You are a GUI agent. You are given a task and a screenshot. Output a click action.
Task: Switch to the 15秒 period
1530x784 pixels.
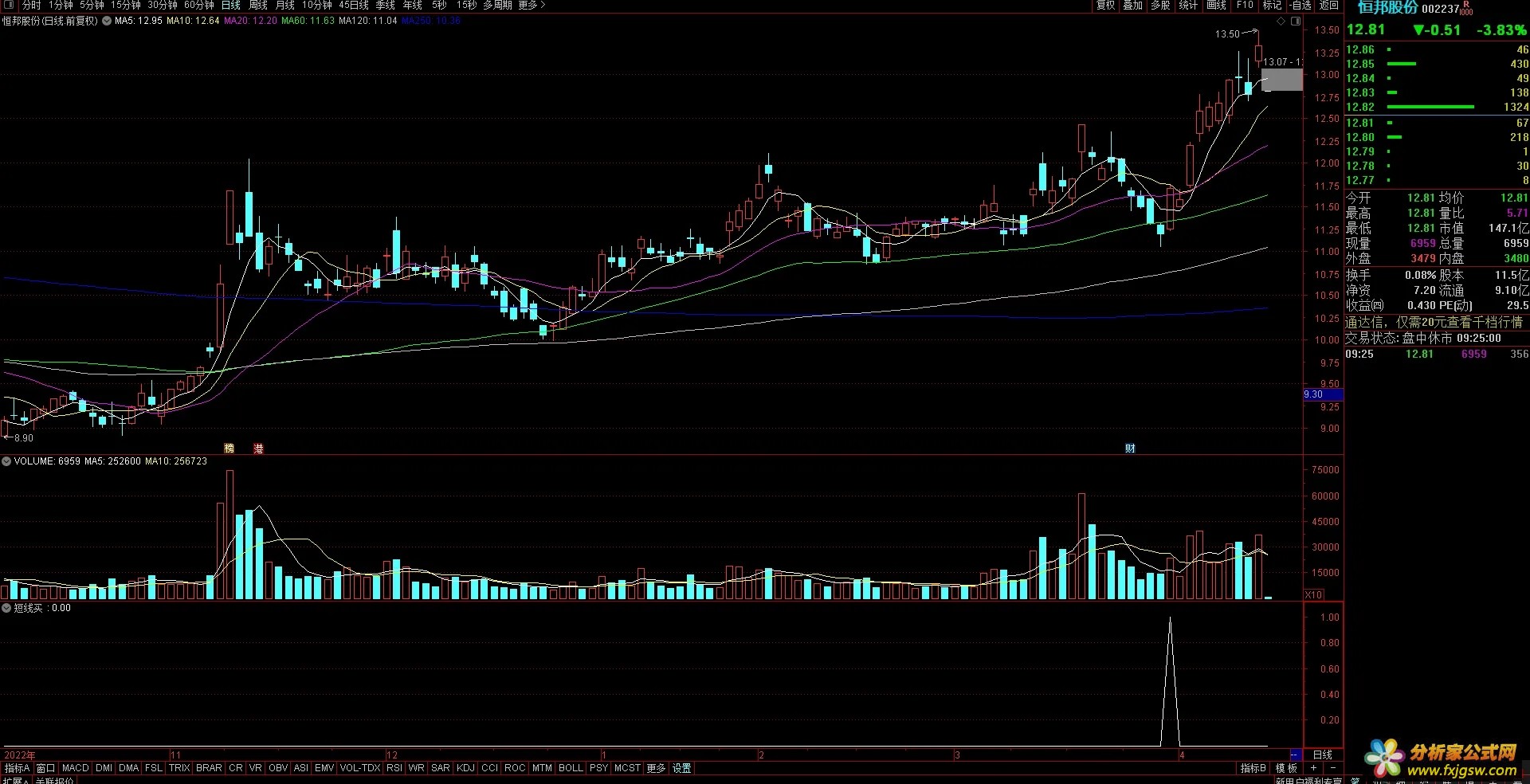click(466, 5)
